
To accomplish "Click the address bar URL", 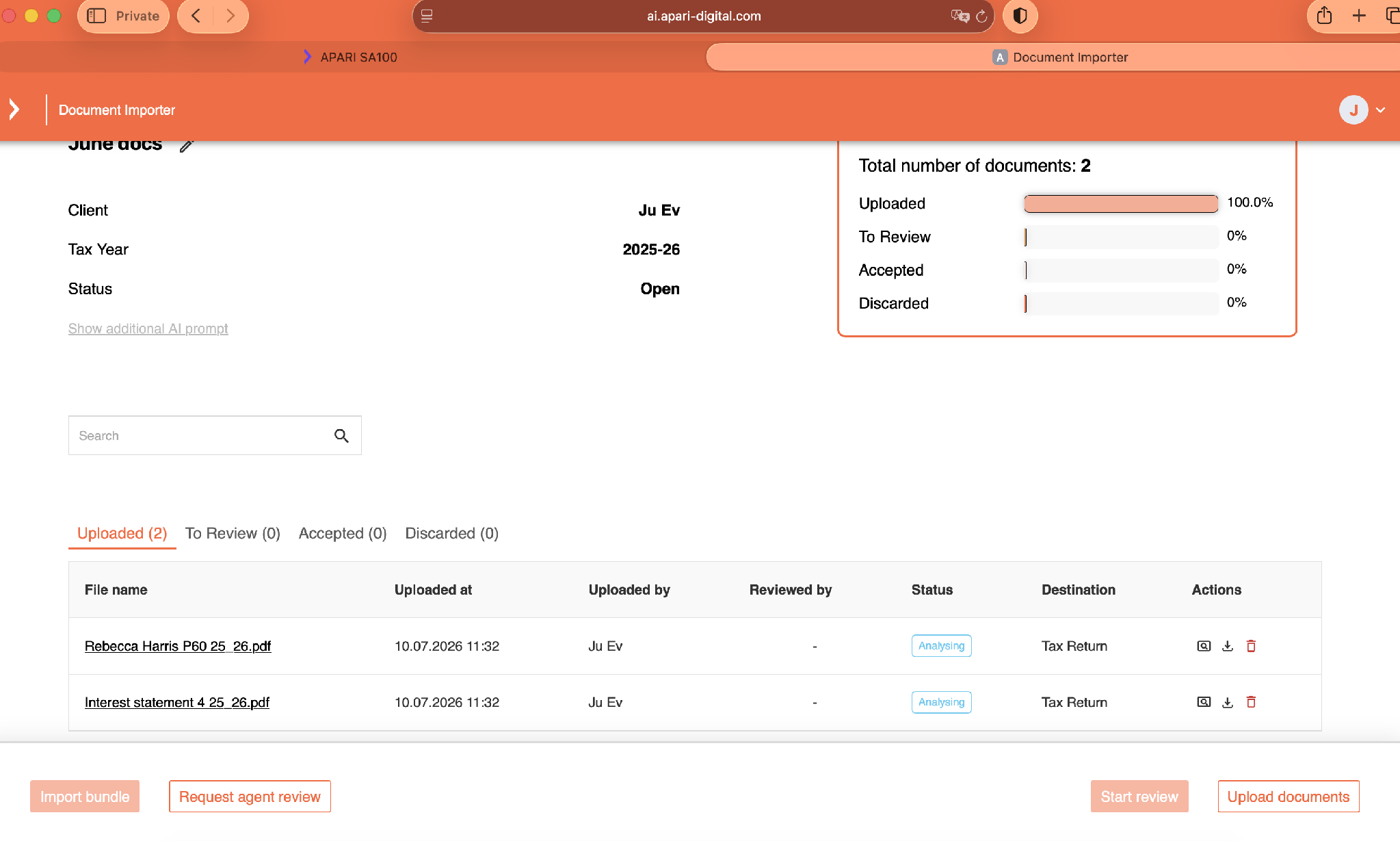I will 704,16.
